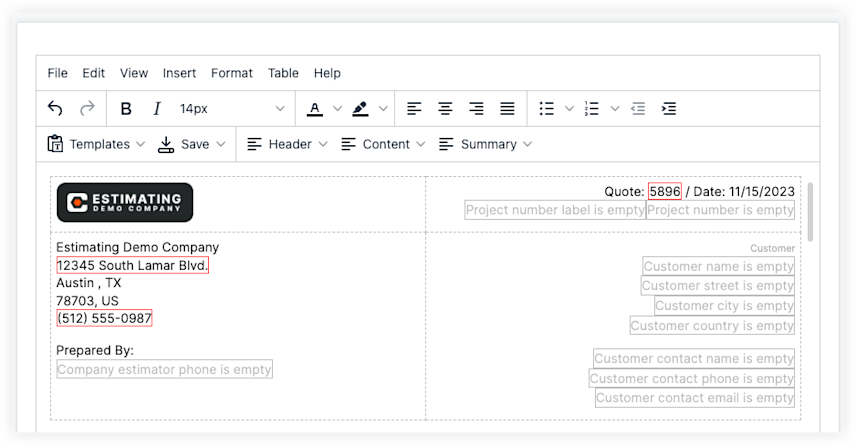The image size is (856, 446).
Task: Click the Customer contact email placeholder
Action: pos(695,398)
